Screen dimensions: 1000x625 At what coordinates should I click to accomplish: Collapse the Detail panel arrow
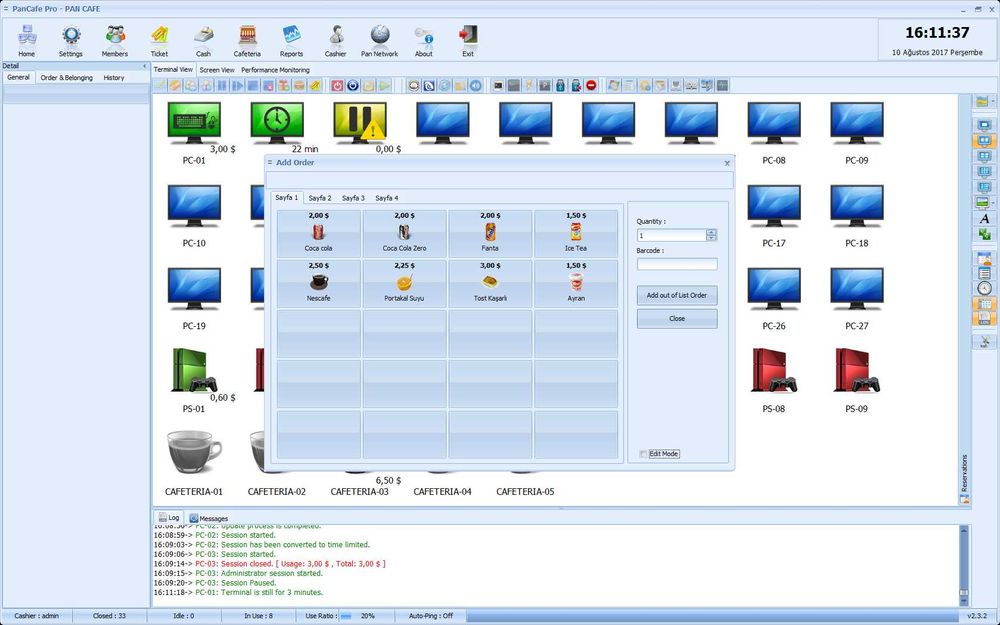pos(144,66)
